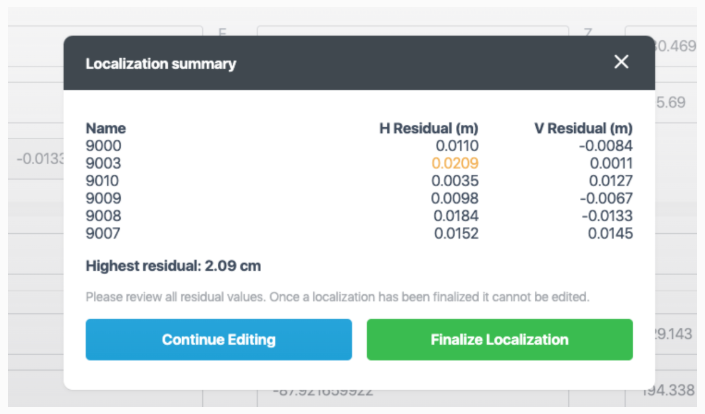Click H residual 0.0035 for 9010

point(455,181)
